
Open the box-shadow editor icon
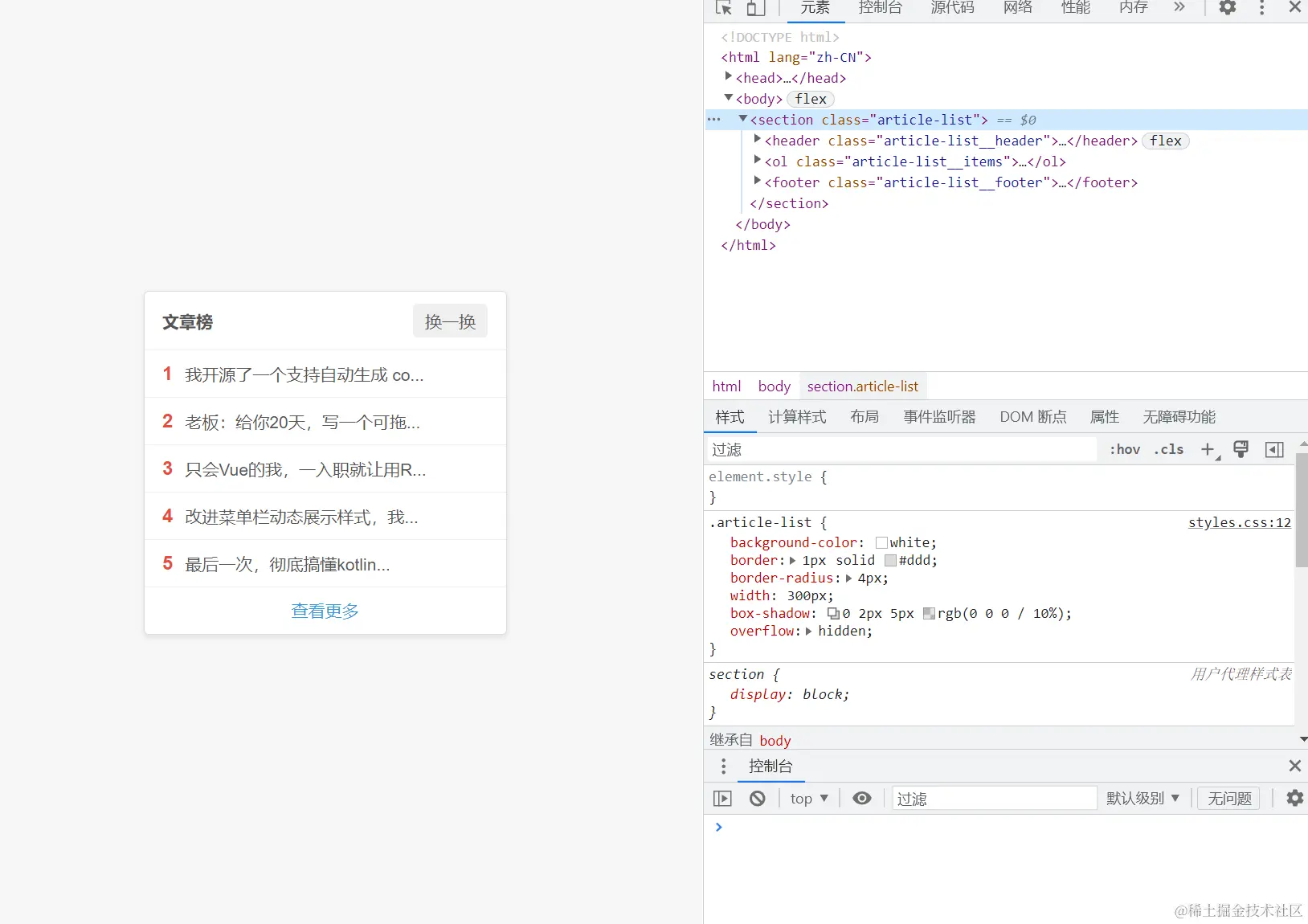coord(833,614)
